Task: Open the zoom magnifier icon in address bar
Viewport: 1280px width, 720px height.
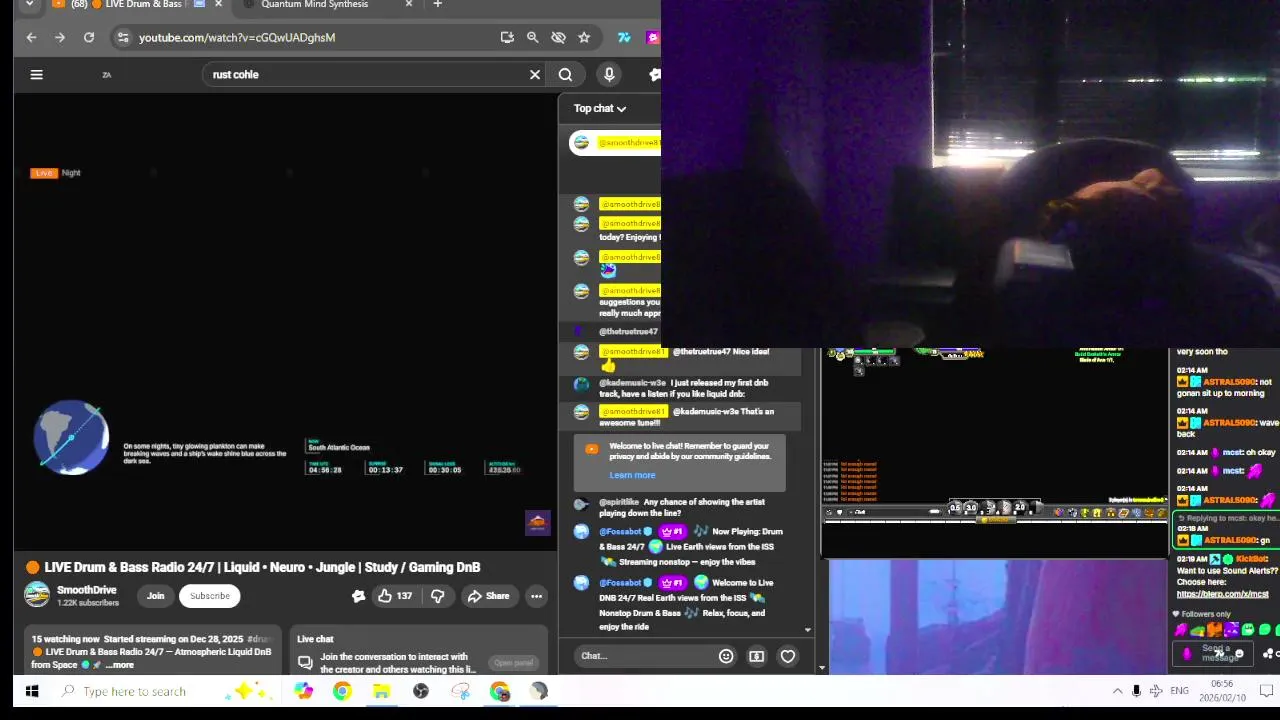Action: (x=533, y=37)
